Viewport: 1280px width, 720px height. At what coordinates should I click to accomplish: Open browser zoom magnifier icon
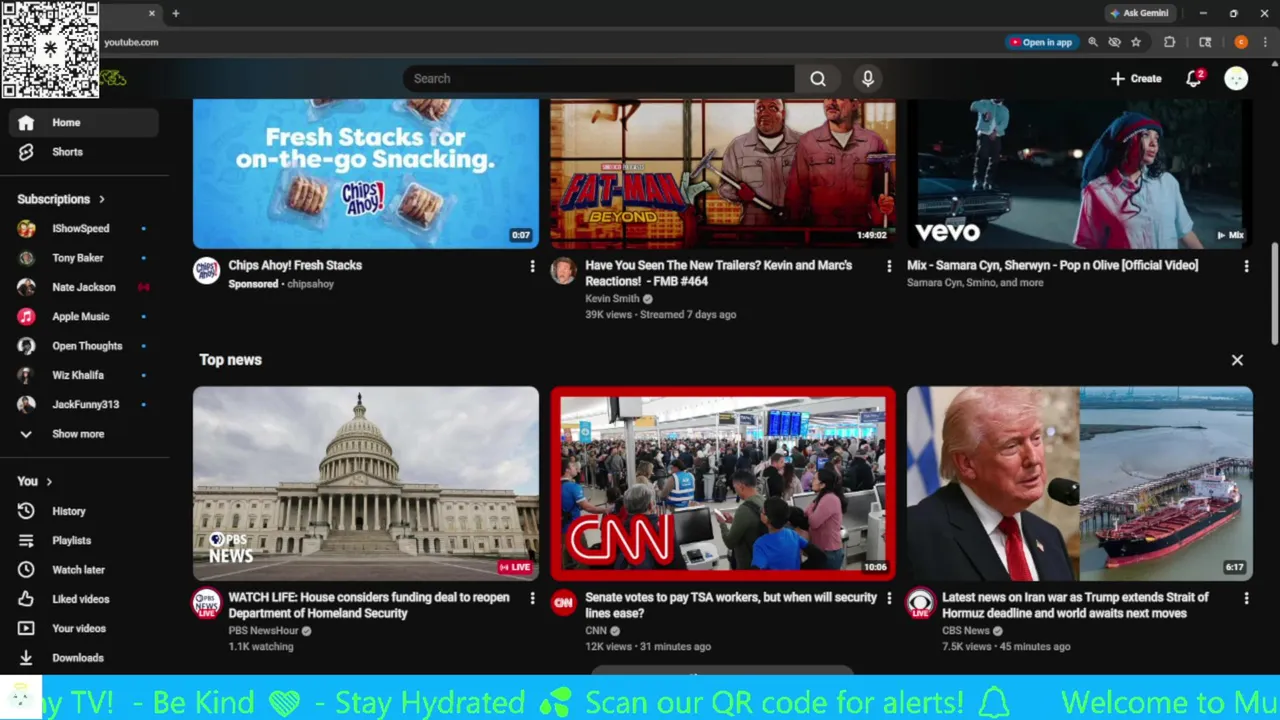1093,42
